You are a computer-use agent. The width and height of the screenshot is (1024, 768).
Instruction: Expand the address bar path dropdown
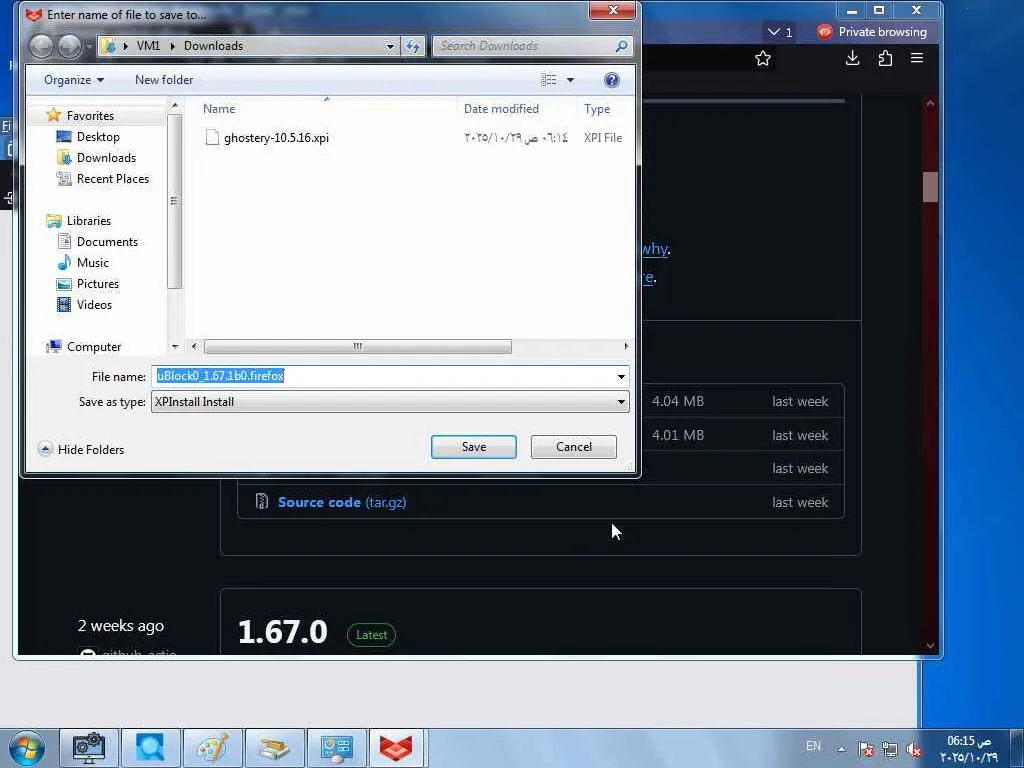pos(390,46)
